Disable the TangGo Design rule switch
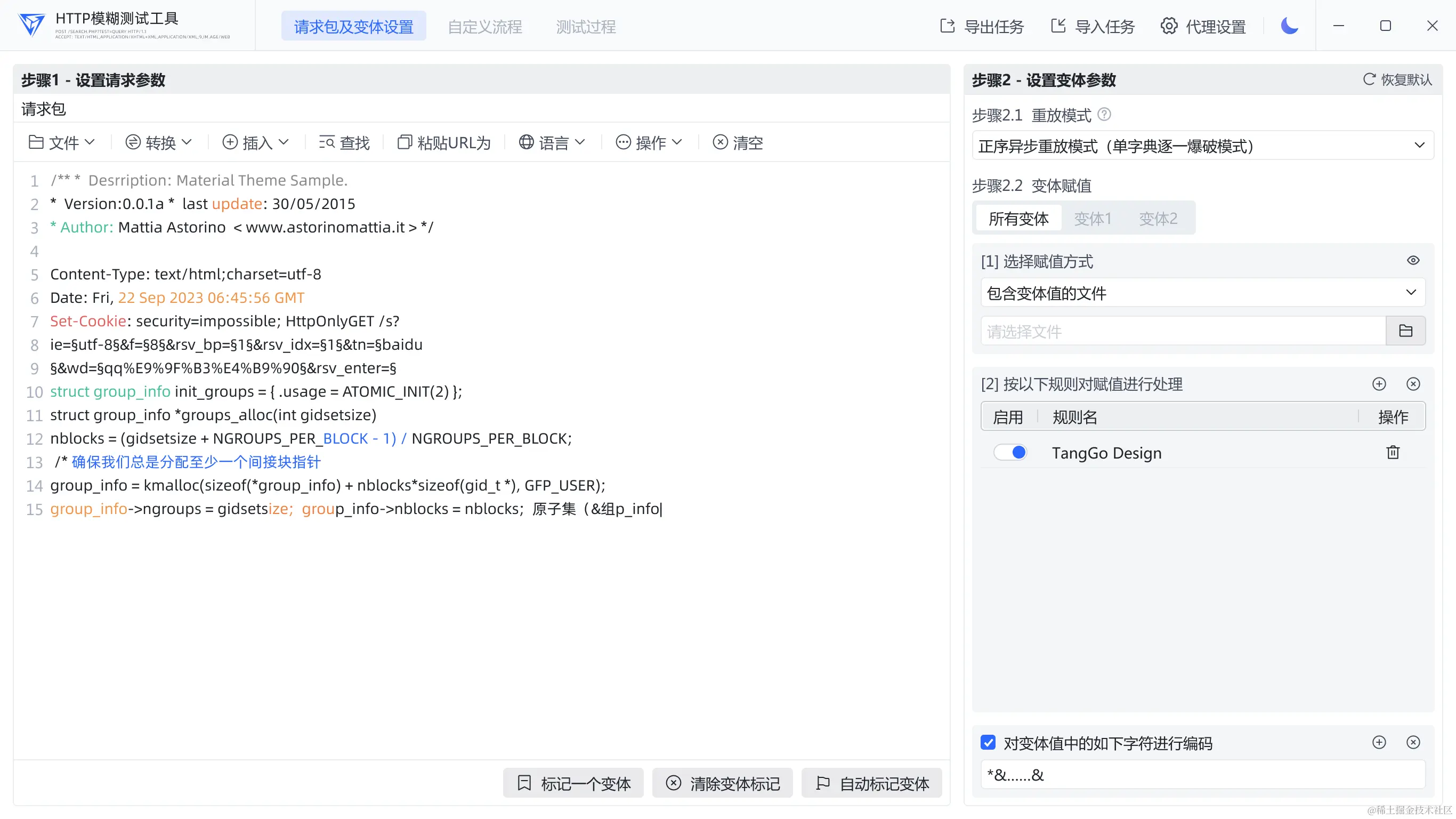 (1010, 453)
